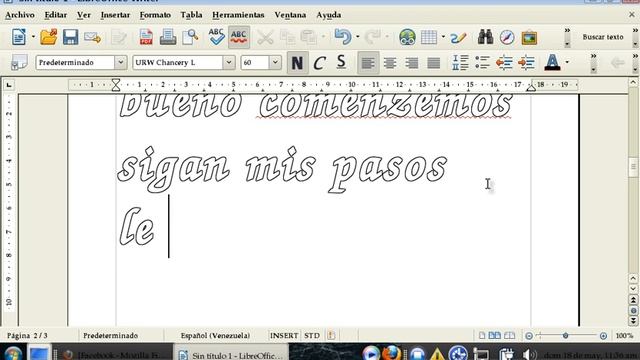The height and width of the screenshot is (360, 640).
Task: Open the Ayuda menu
Action: pyautogui.click(x=329, y=15)
